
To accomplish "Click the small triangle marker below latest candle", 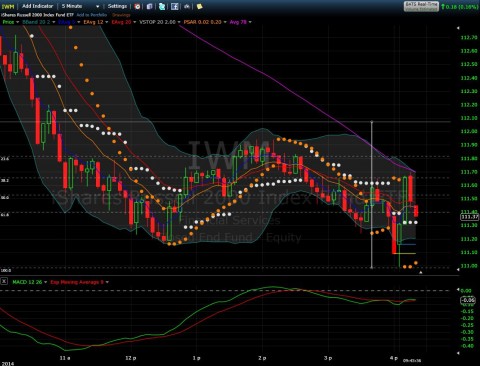I will click(421, 272).
